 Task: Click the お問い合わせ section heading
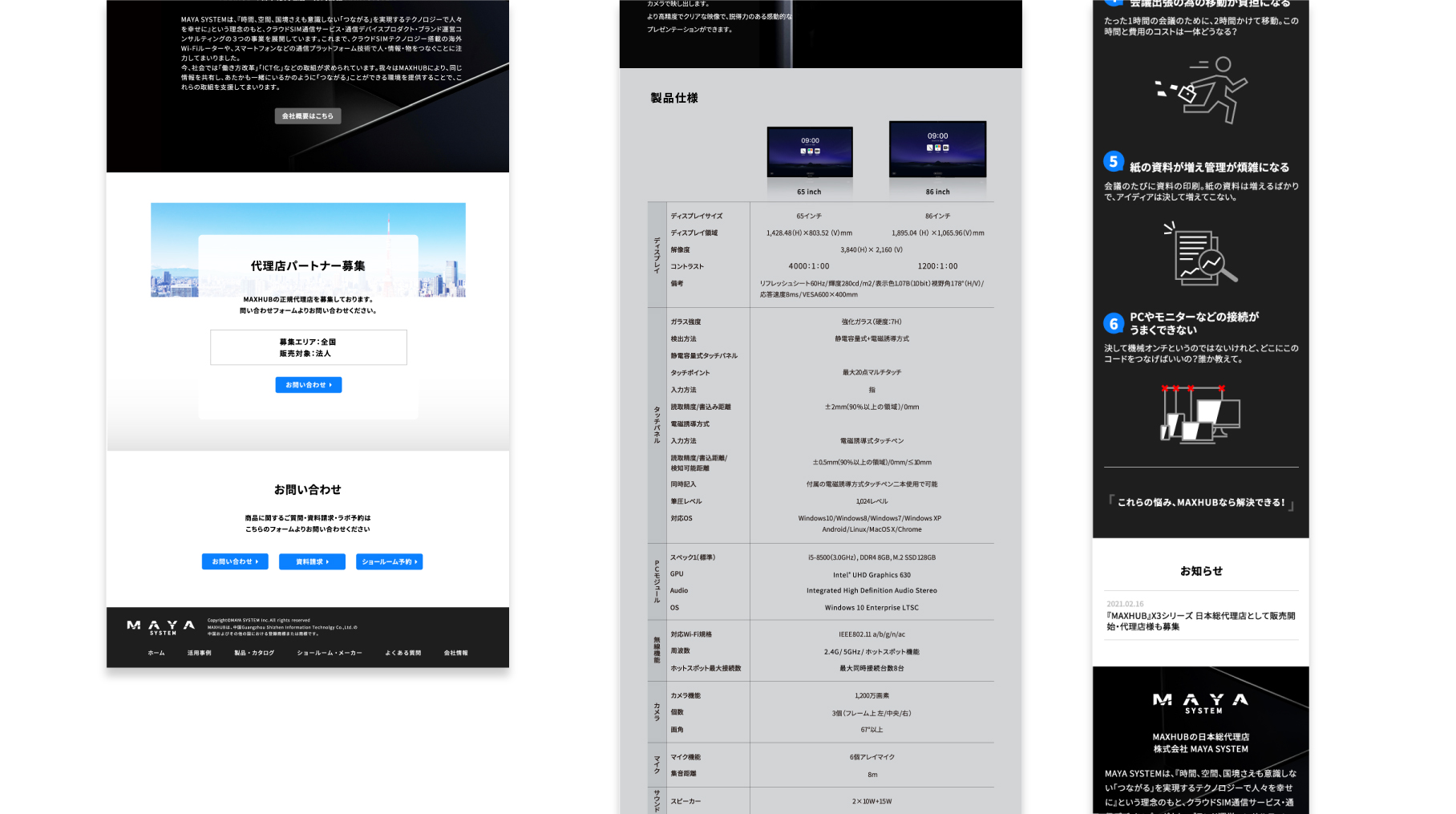(x=308, y=489)
